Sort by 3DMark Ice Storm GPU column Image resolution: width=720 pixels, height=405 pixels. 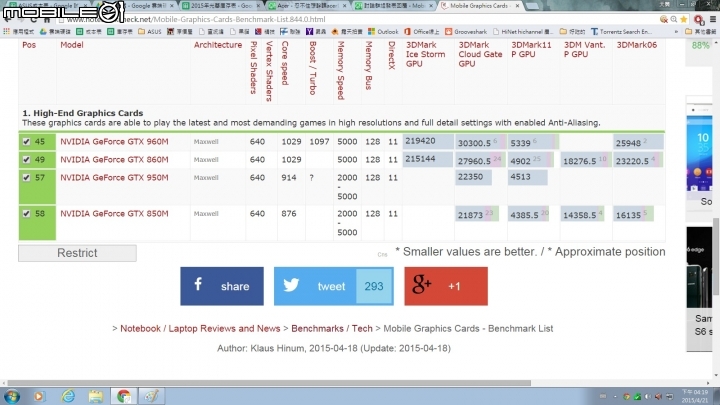click(425, 54)
